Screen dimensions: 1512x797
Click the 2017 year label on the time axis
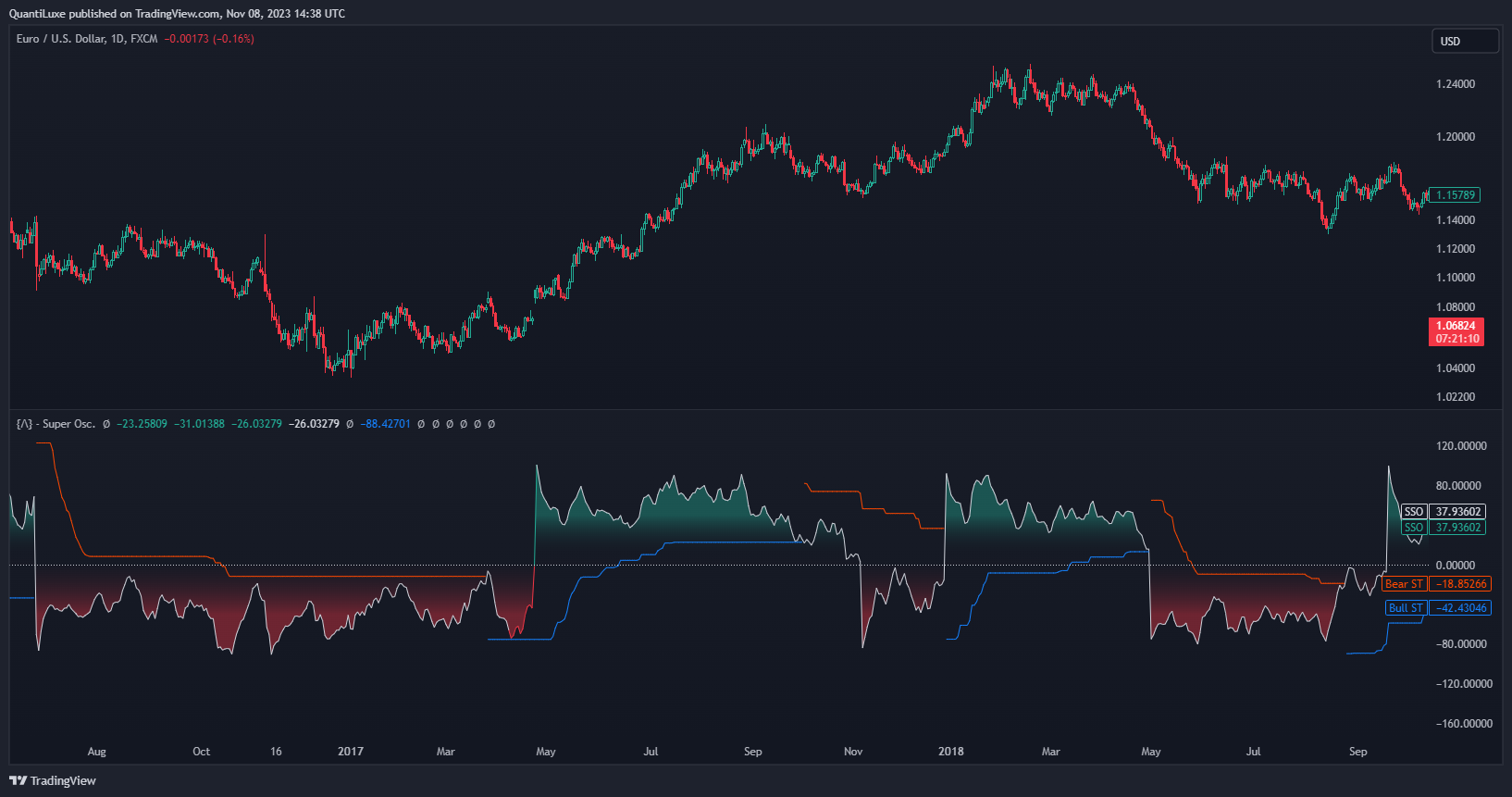coord(351,752)
